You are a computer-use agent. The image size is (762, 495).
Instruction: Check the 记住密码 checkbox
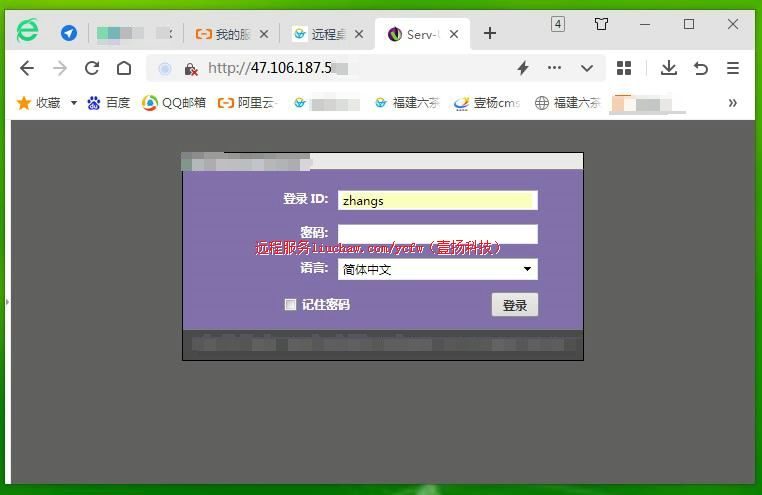(x=290, y=305)
